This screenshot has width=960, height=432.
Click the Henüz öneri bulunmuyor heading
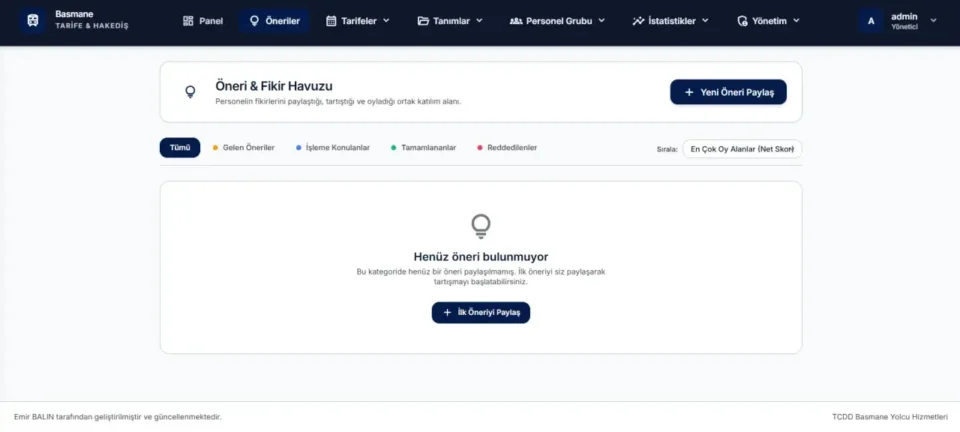click(x=481, y=256)
